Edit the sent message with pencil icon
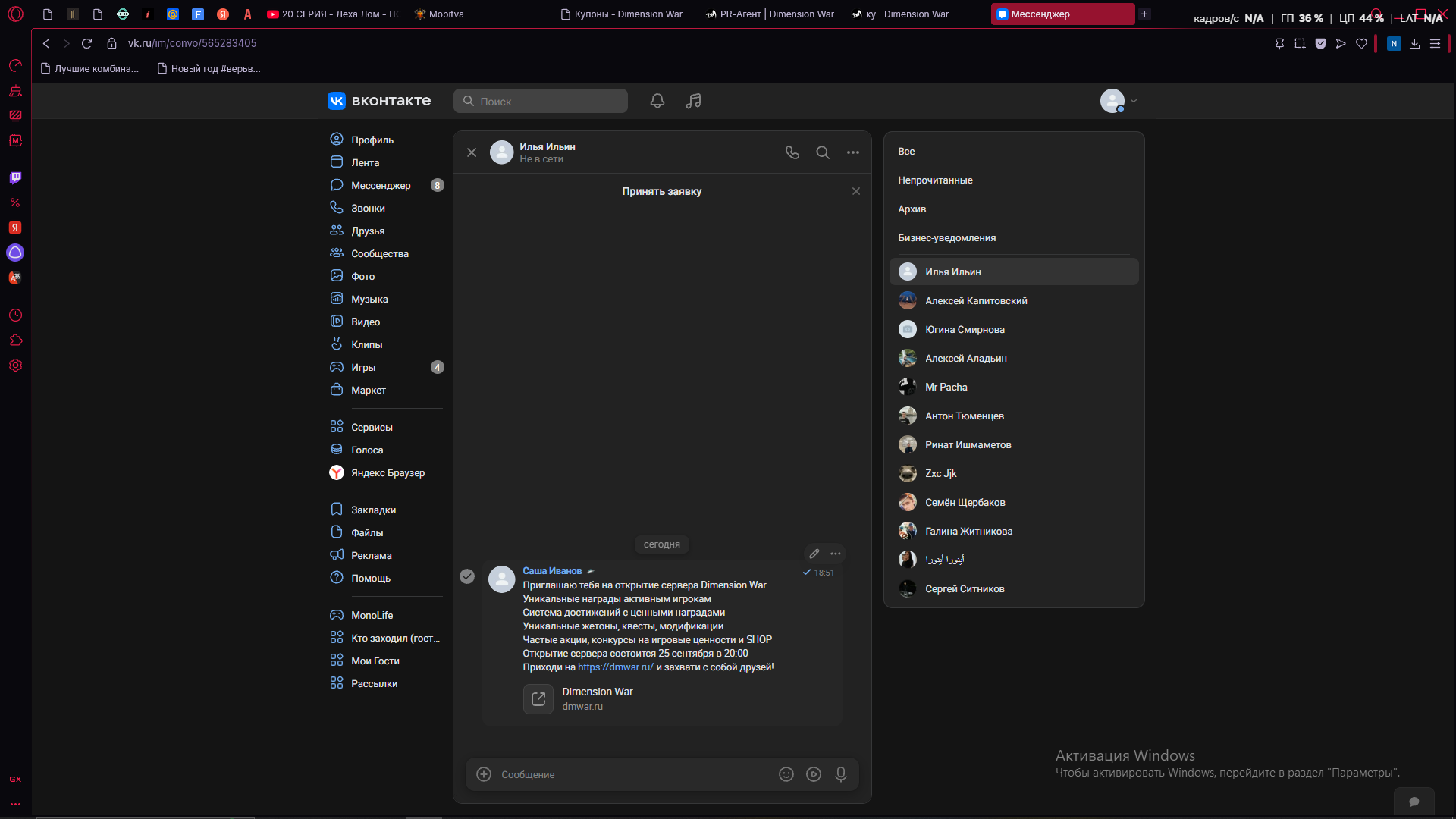 pos(814,554)
